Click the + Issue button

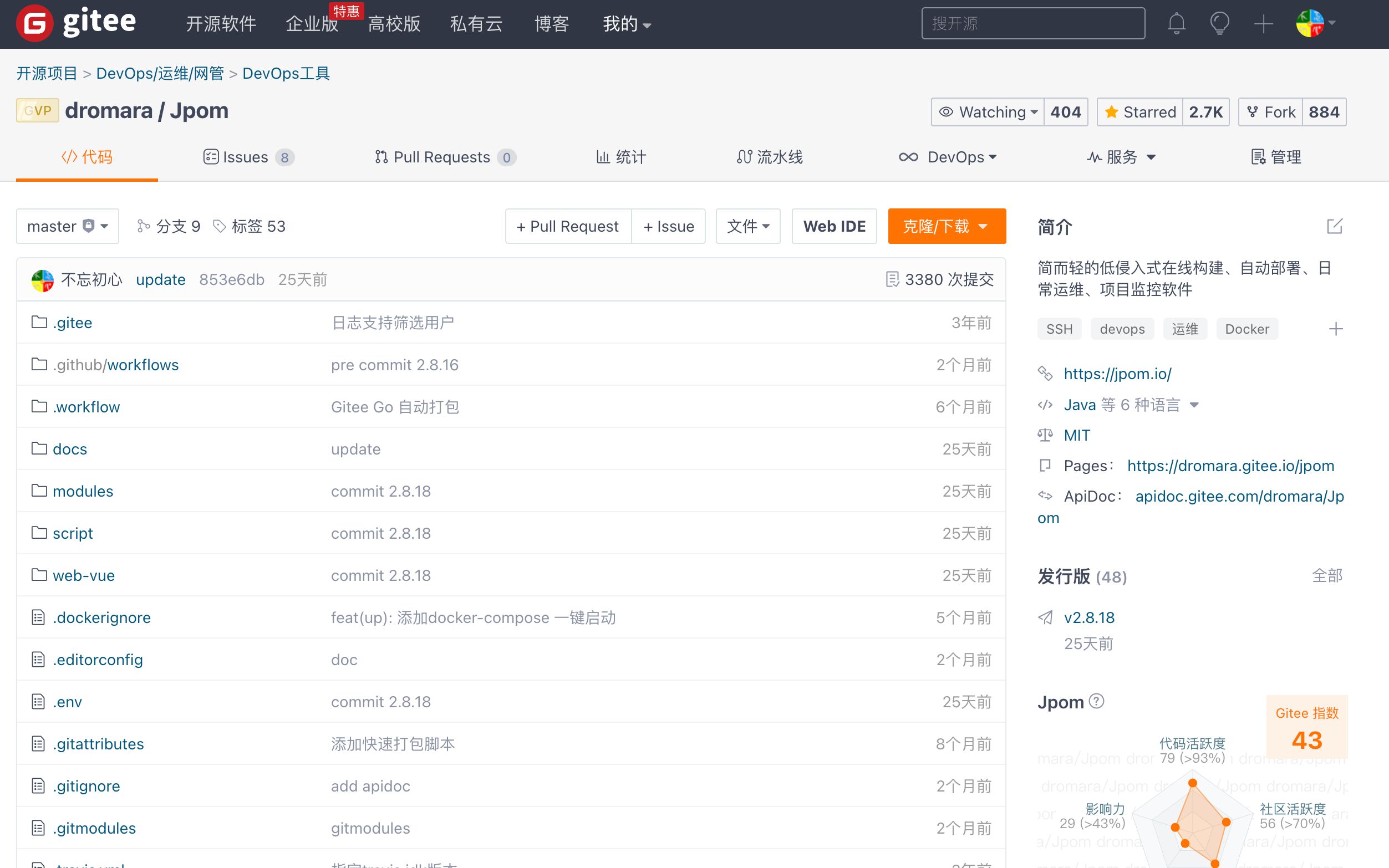click(668, 226)
